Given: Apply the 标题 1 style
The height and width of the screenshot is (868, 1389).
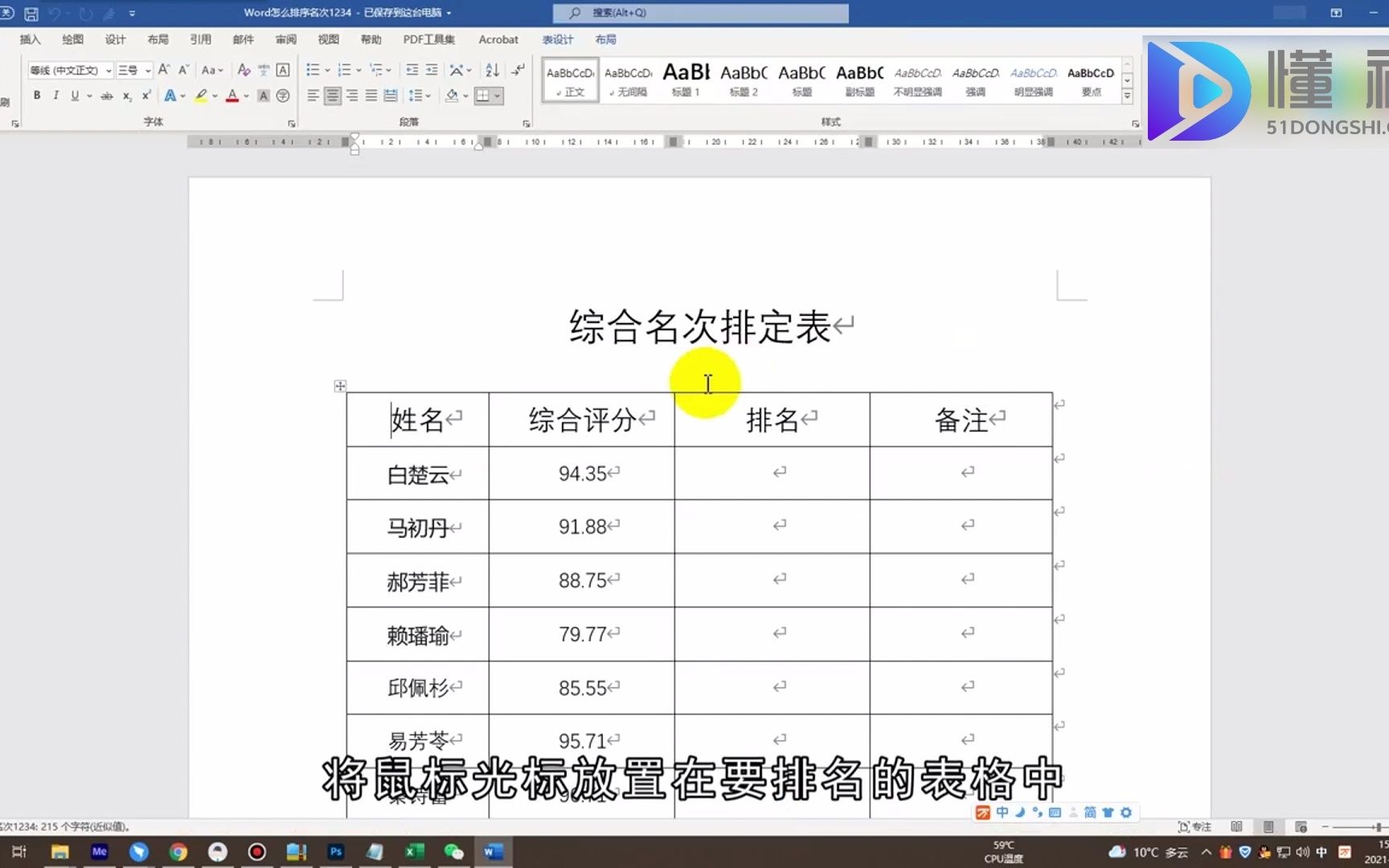Looking at the screenshot, I should click(x=686, y=80).
